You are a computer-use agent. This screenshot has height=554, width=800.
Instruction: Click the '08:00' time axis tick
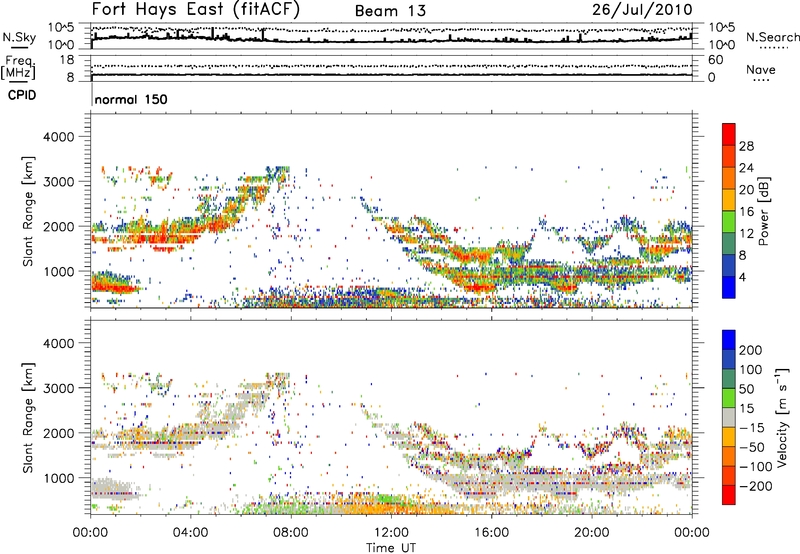pos(291,533)
